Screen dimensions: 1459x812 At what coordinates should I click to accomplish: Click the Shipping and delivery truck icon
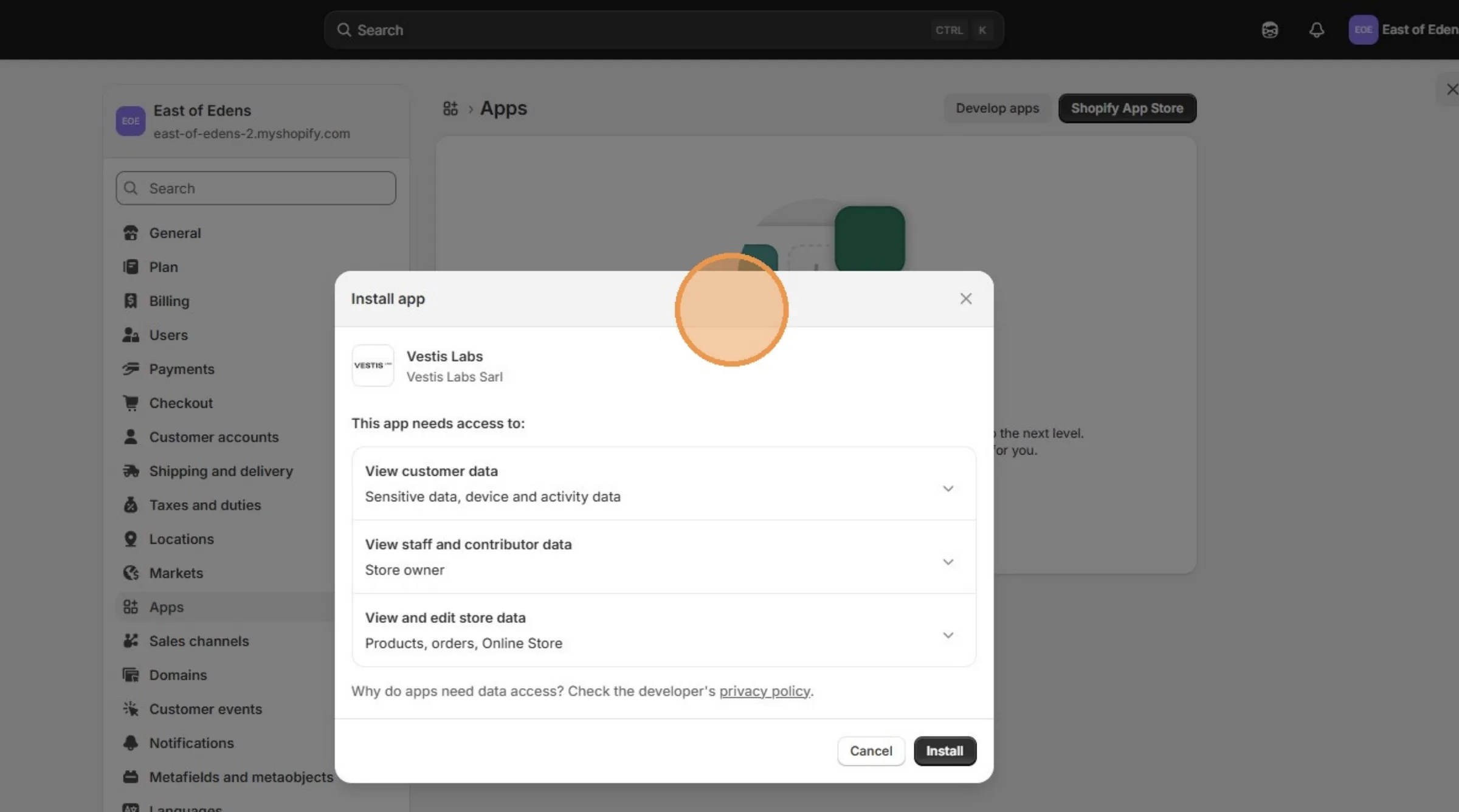click(131, 471)
